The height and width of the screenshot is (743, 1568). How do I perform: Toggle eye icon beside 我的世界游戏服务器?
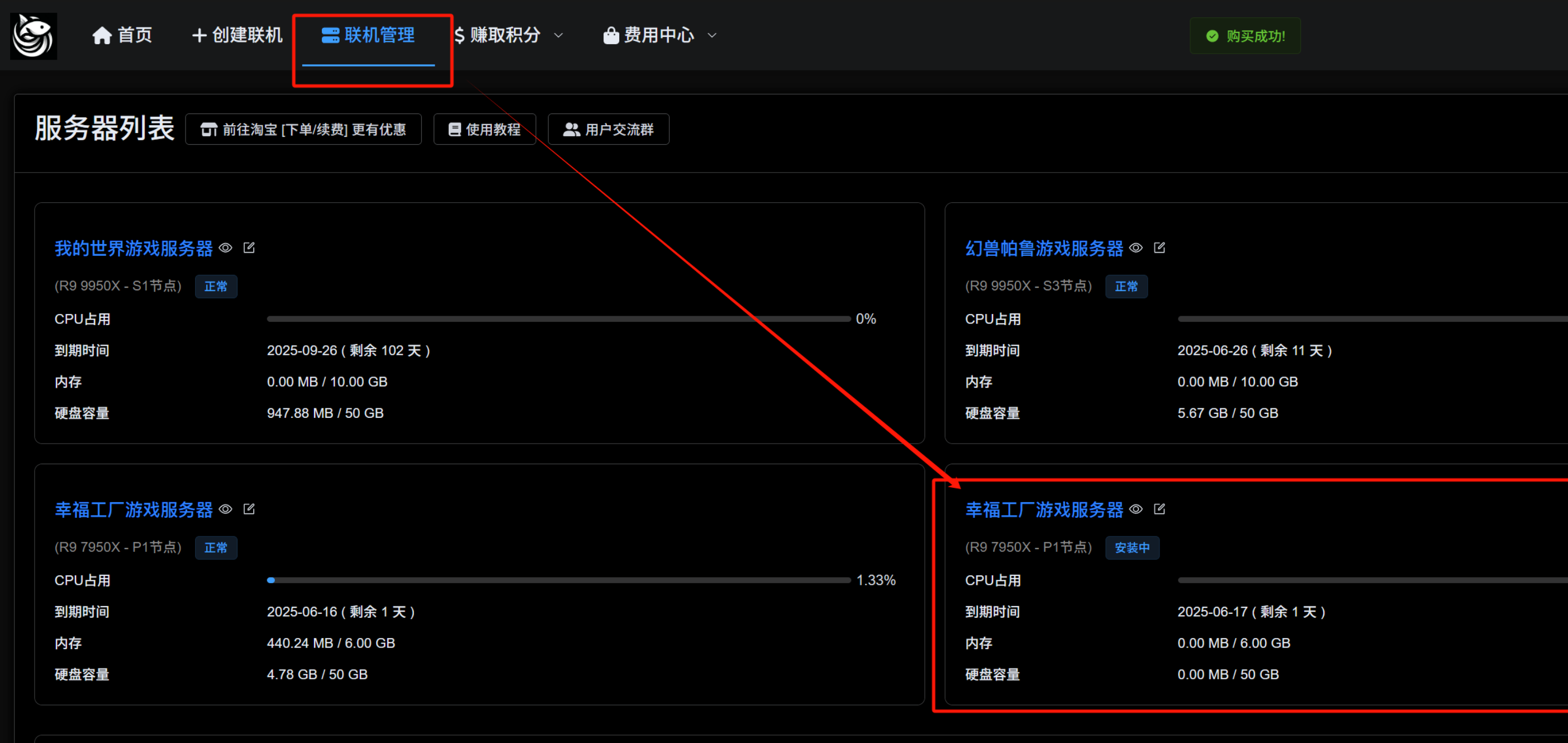[226, 247]
